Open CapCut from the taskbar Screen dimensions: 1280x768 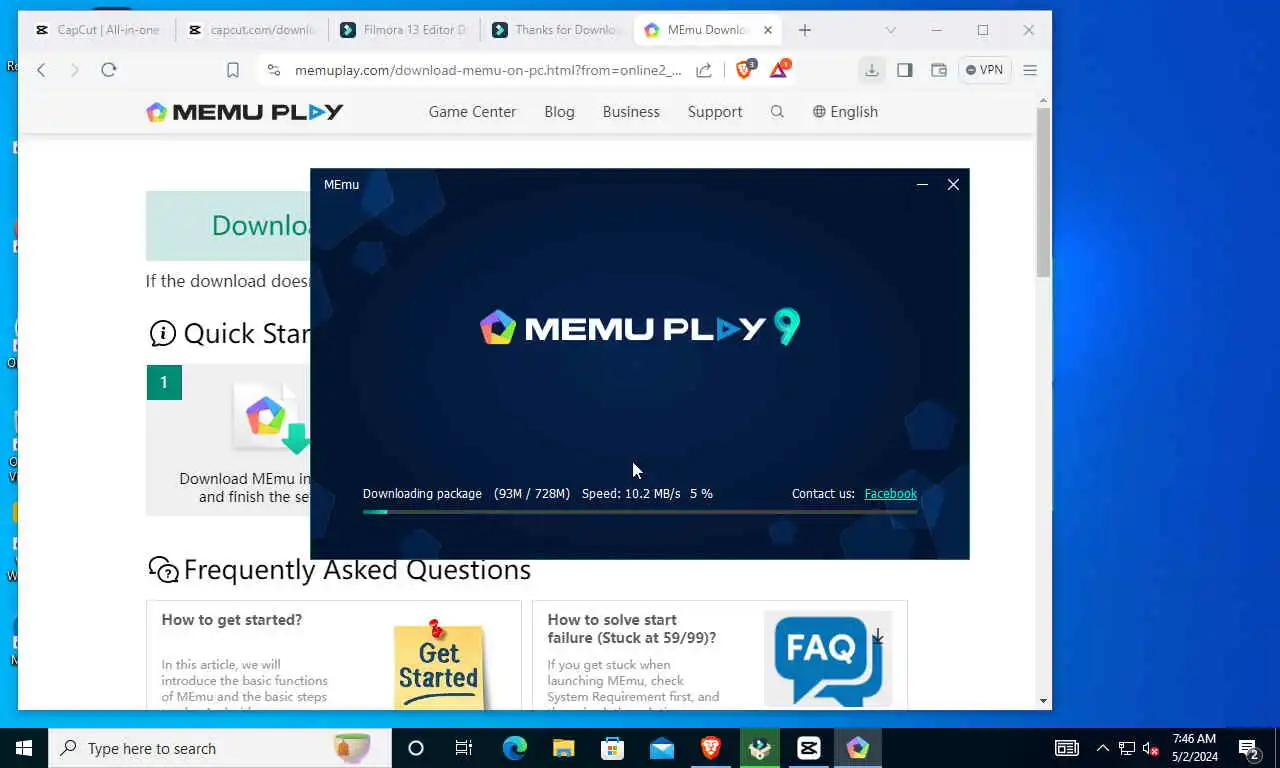tap(809, 748)
